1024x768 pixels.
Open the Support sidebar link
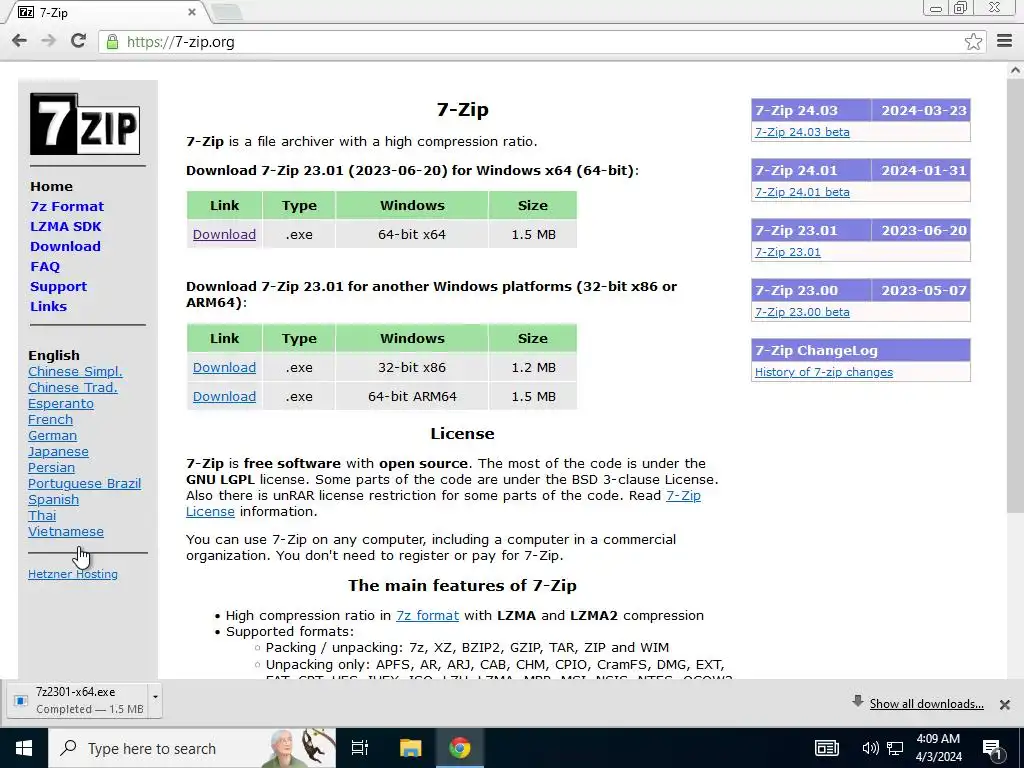[x=58, y=286]
